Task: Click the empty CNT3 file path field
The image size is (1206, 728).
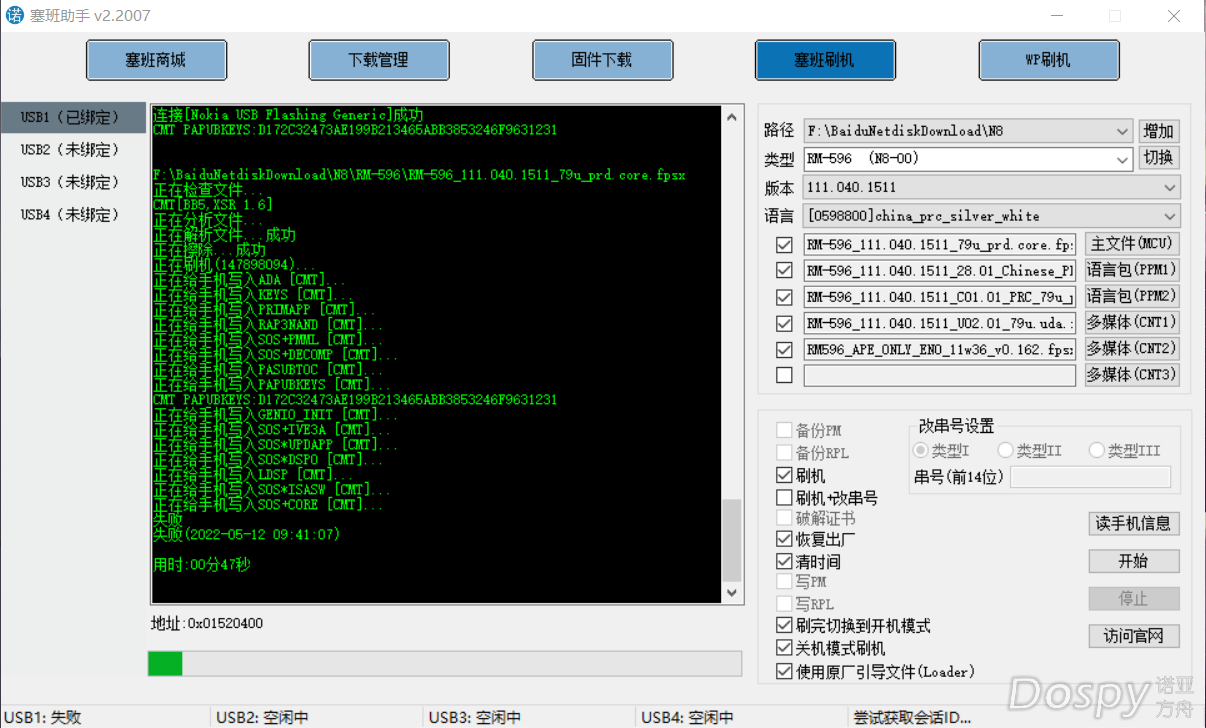Action: point(939,375)
